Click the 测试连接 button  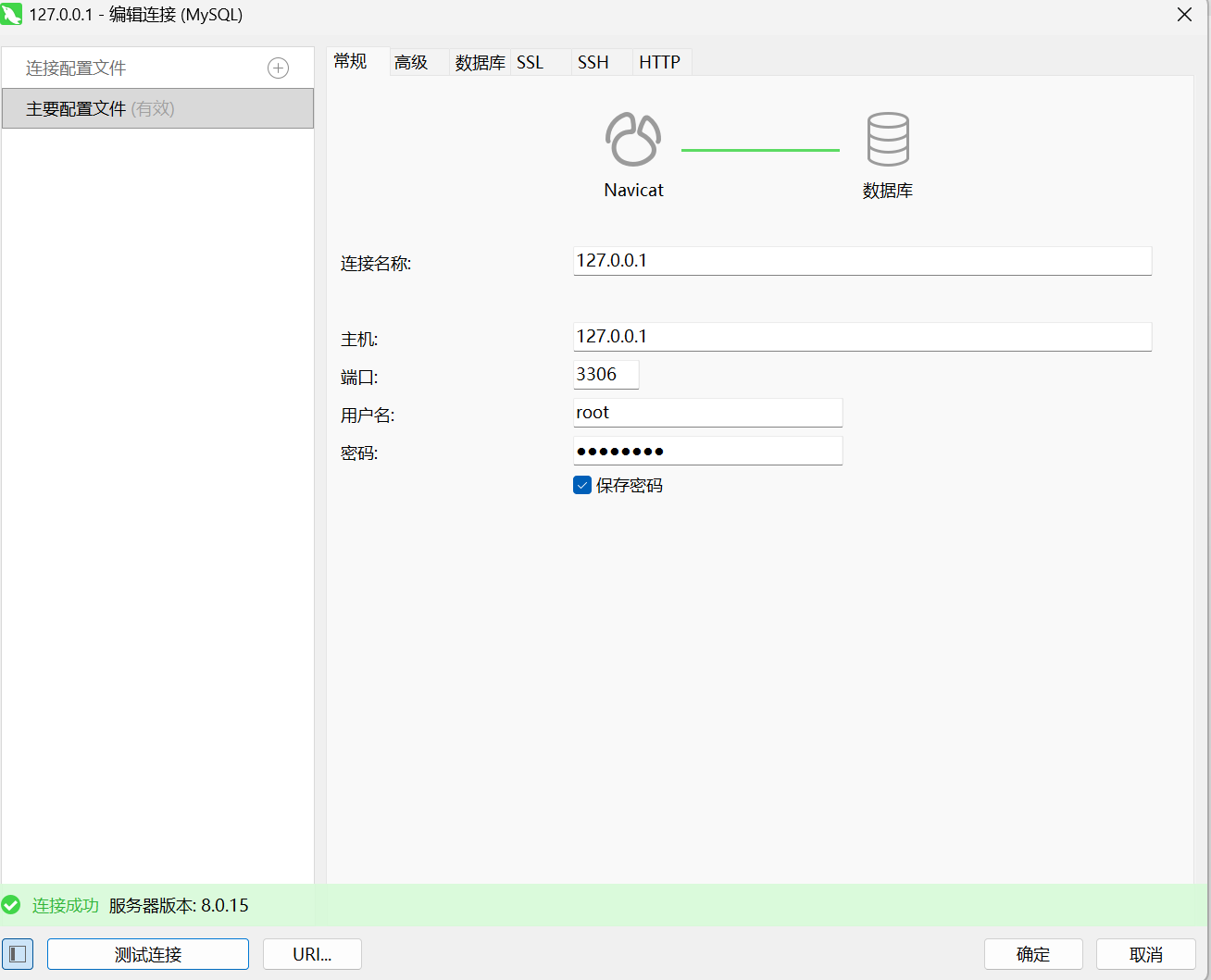(148, 954)
